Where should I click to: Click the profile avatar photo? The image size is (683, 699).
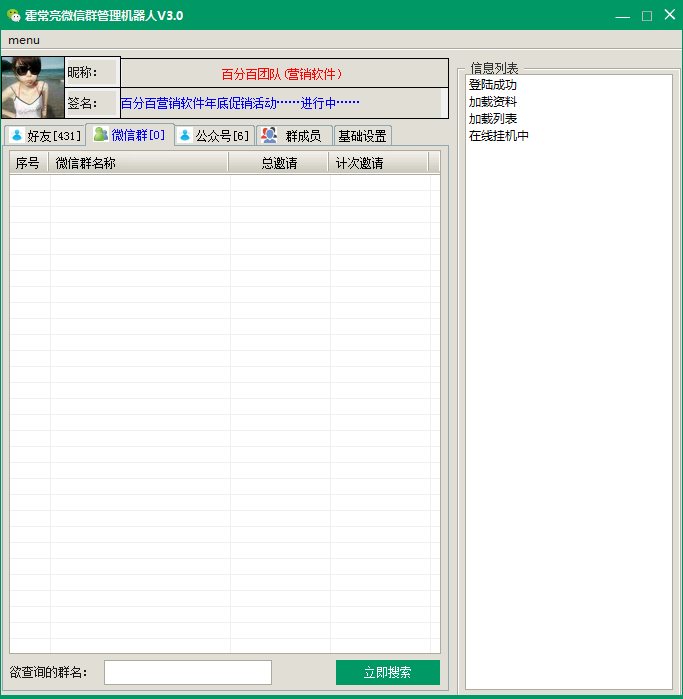(x=33, y=87)
